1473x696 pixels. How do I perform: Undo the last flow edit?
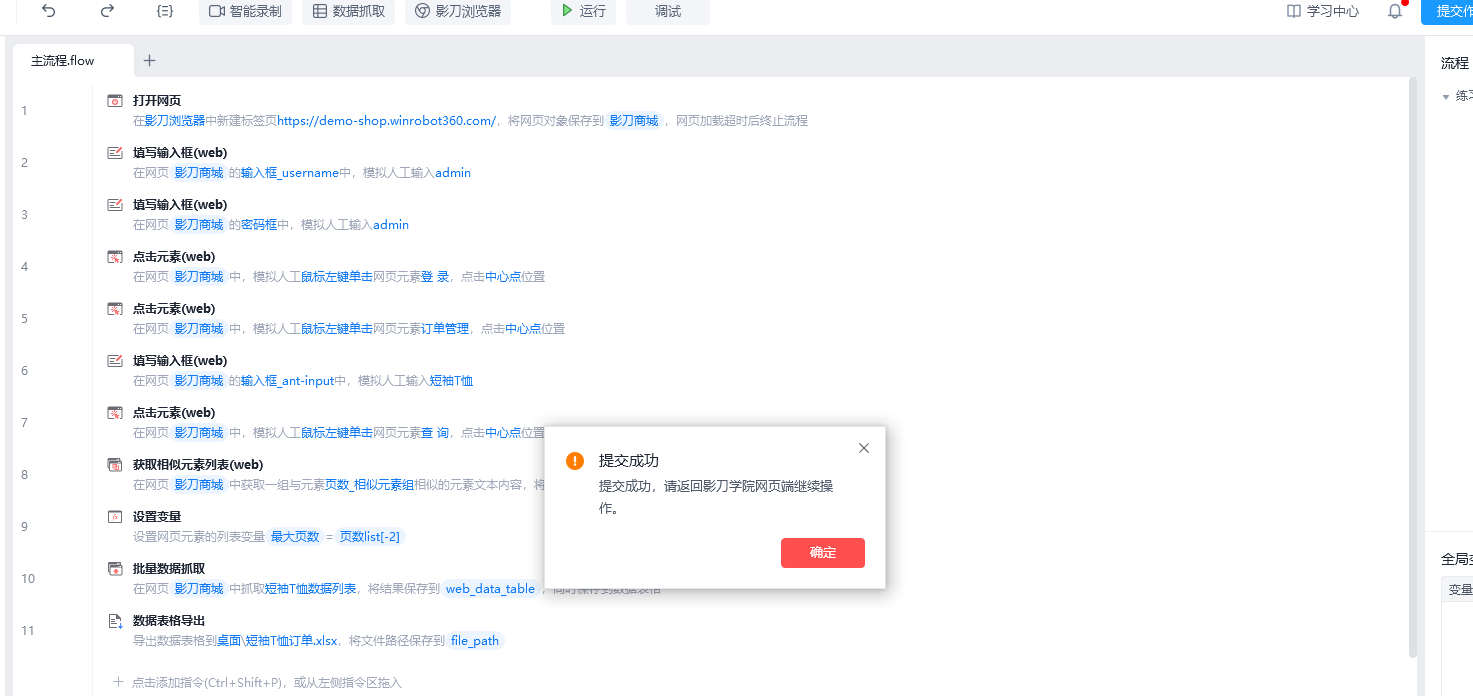pos(48,11)
